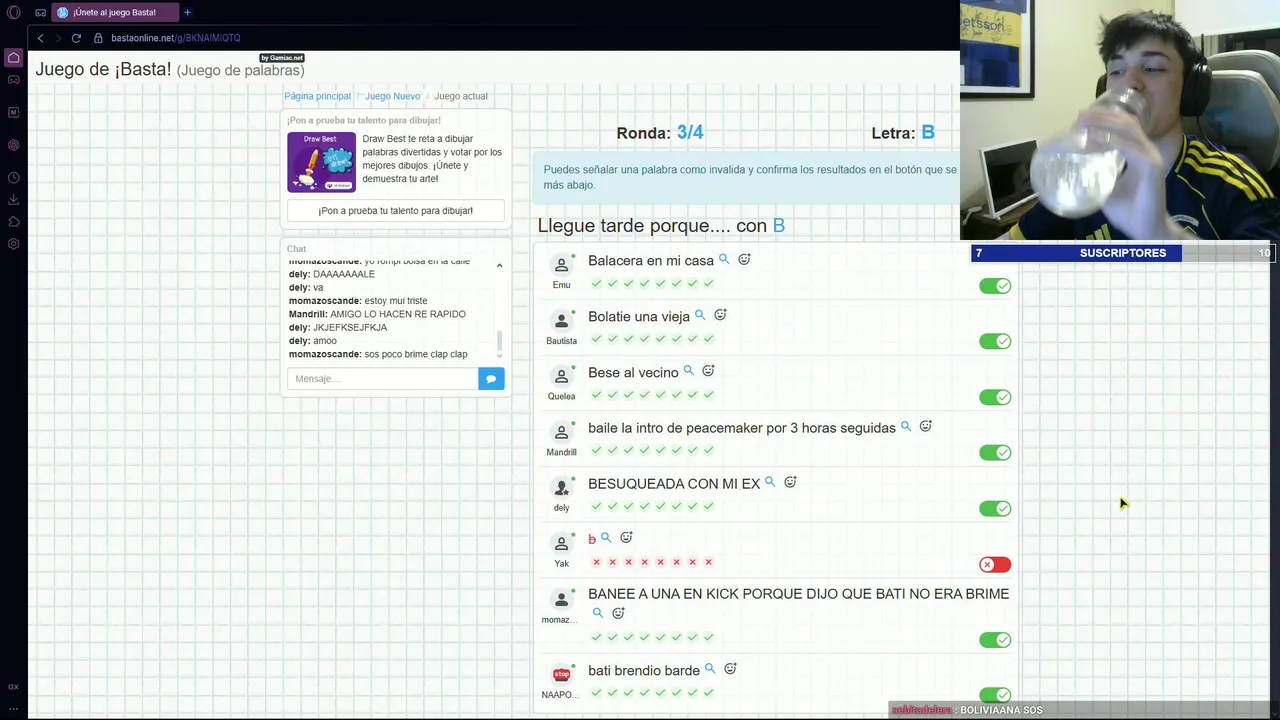Enable Yak's invalid answer toggle
The height and width of the screenshot is (720, 1280).
[x=995, y=564]
